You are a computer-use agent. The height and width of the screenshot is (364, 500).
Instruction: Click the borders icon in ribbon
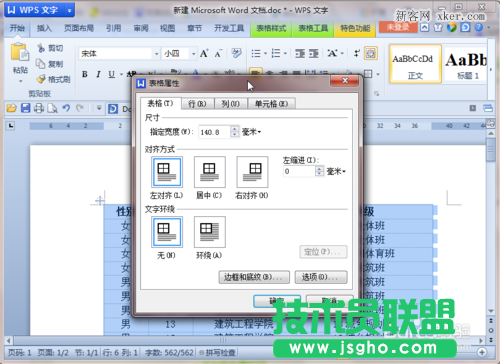click(368, 74)
